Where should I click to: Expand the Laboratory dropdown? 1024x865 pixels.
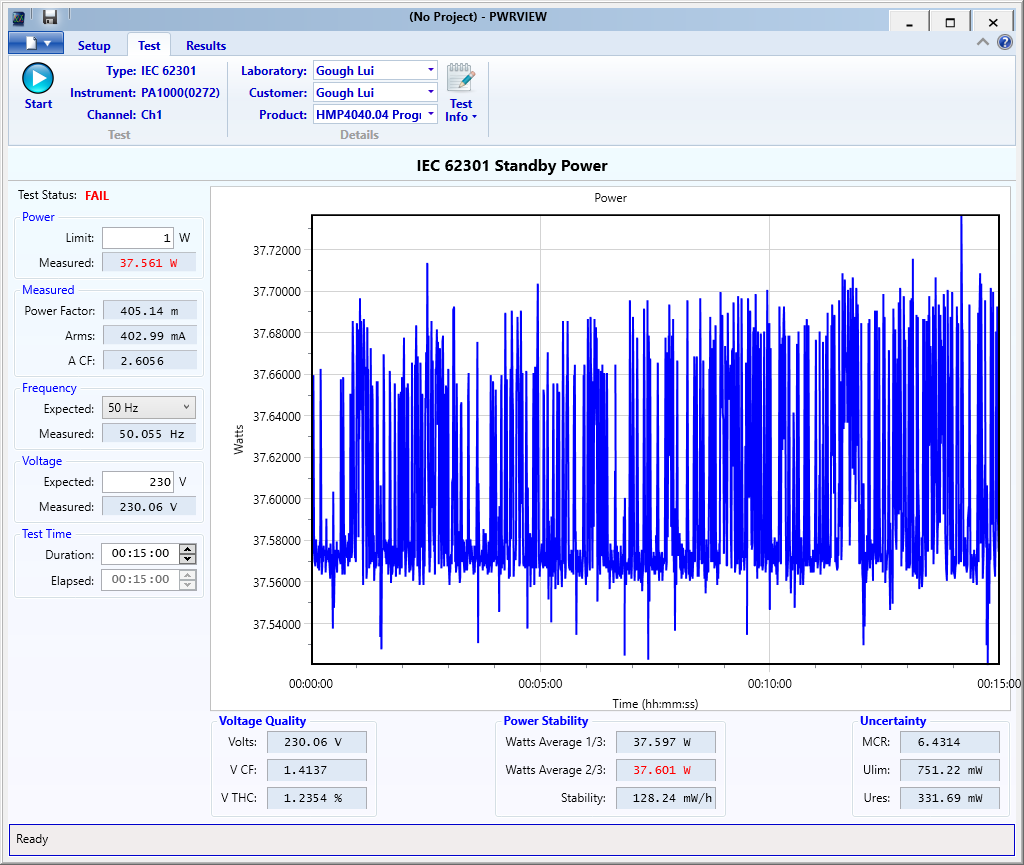tap(430, 70)
